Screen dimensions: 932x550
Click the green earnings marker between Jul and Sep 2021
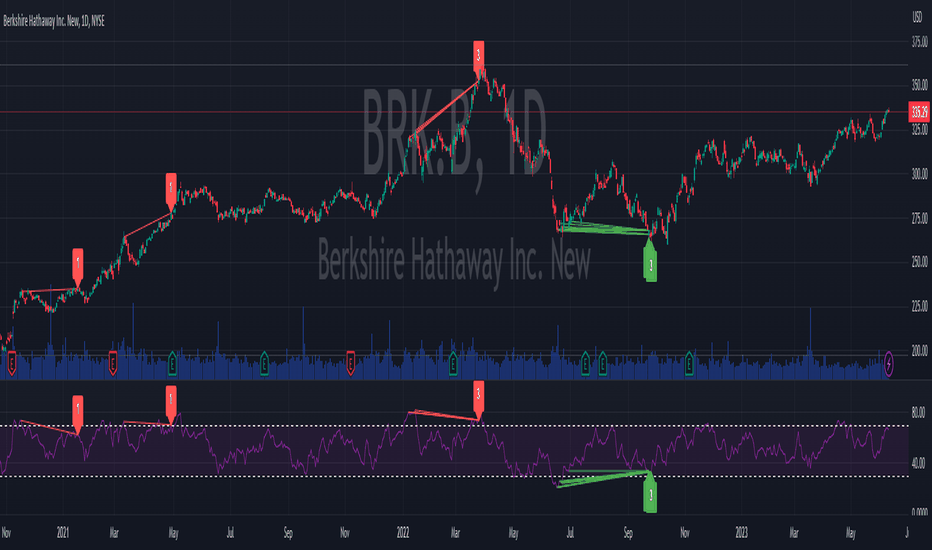(265, 363)
